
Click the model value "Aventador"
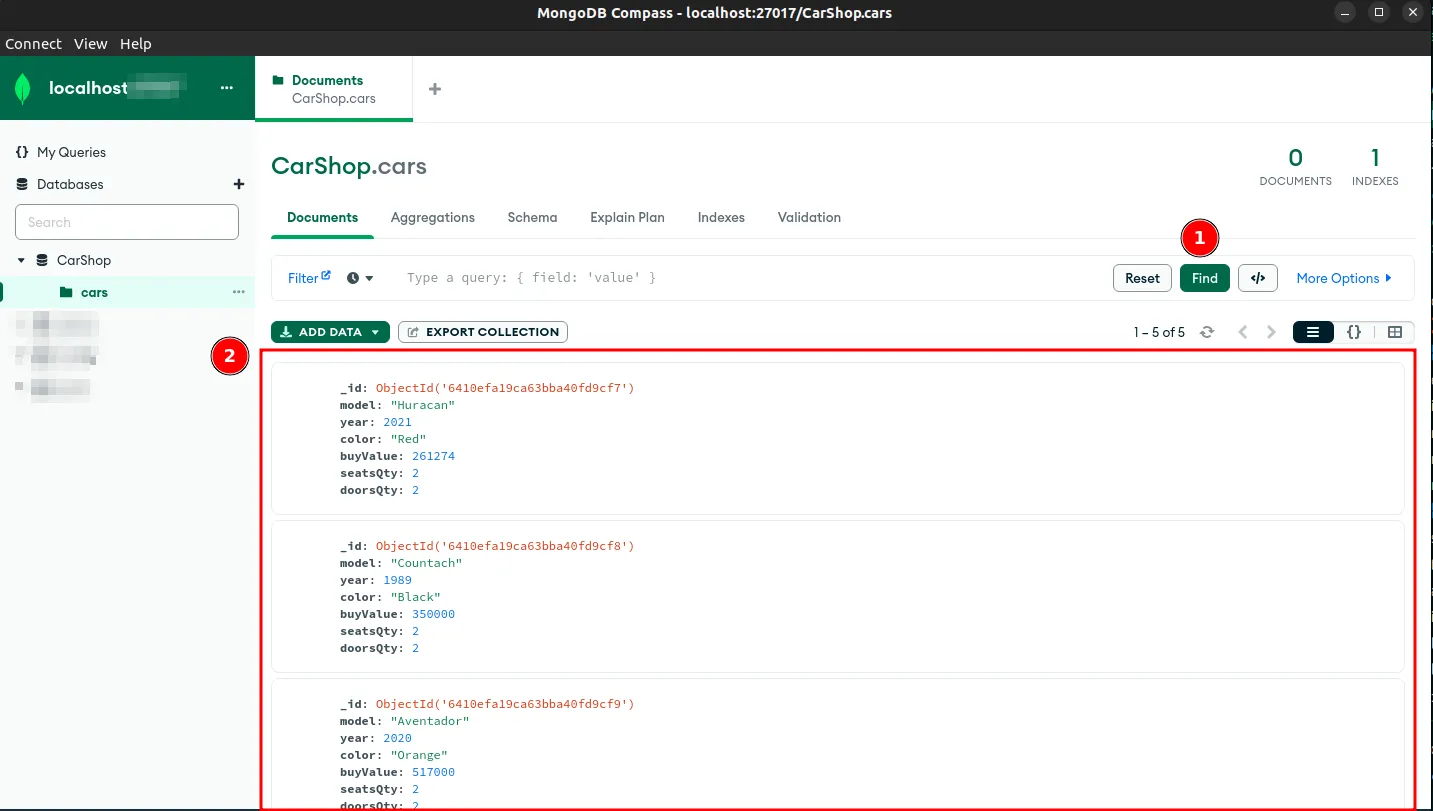(430, 721)
